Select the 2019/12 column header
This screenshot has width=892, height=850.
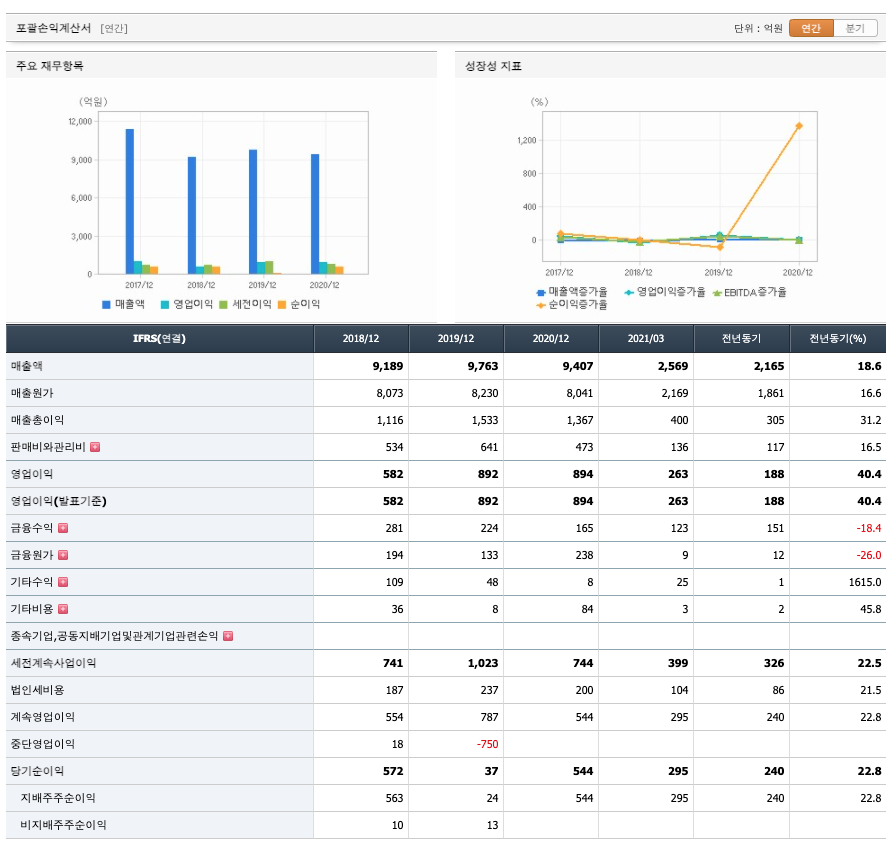(x=456, y=339)
